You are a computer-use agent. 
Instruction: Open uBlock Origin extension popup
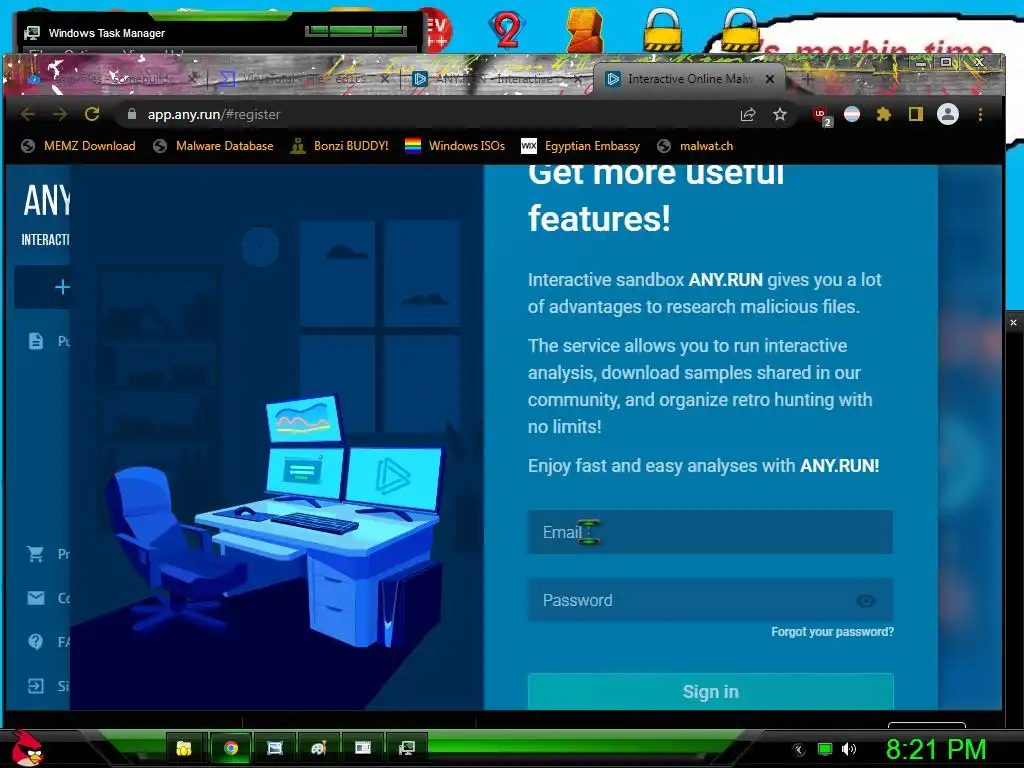pos(822,116)
